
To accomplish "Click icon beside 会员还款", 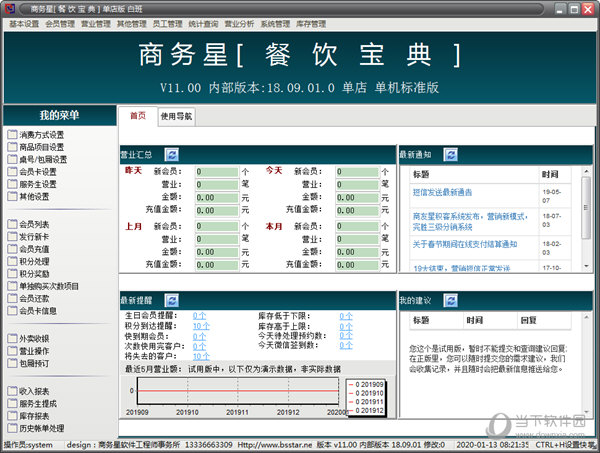I will (13, 298).
